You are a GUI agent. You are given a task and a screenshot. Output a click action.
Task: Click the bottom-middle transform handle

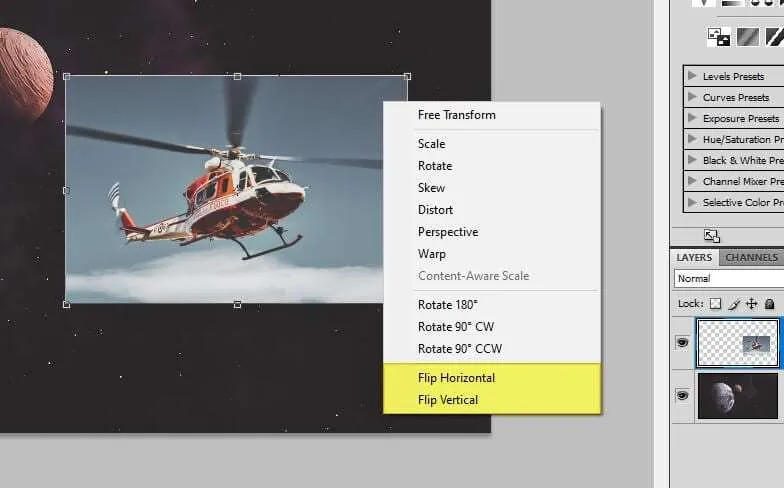coord(238,304)
